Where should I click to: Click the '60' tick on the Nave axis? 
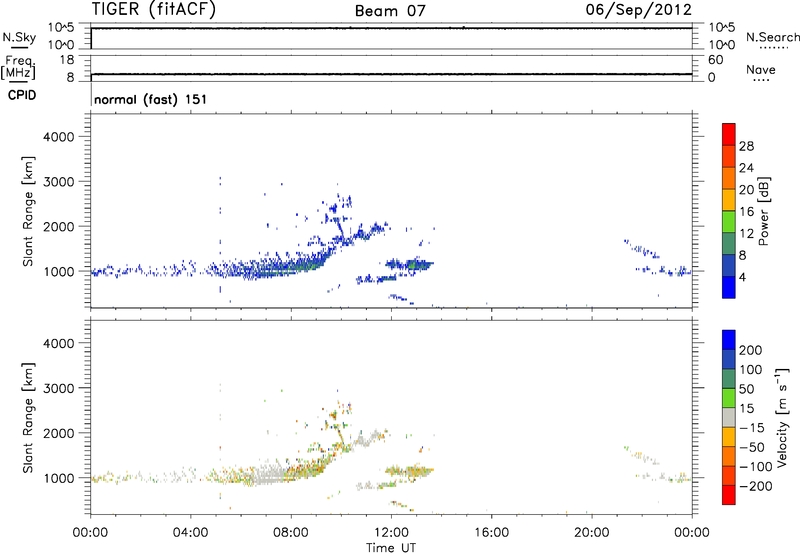coord(715,60)
